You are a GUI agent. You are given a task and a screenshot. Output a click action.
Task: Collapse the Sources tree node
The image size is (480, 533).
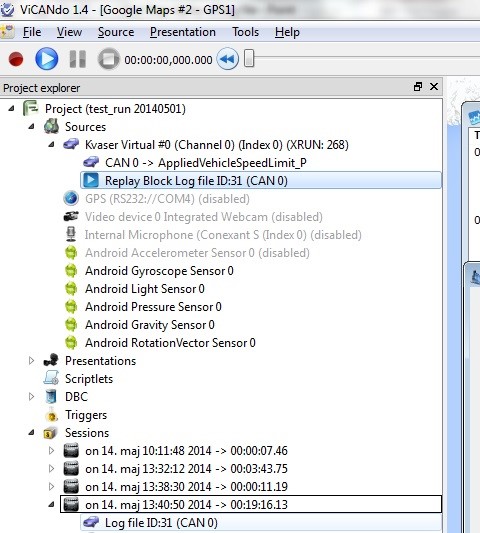31,126
